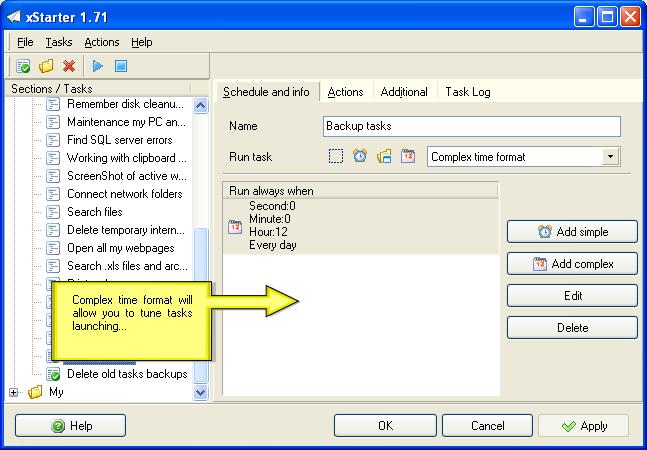Click the xStarter title bar app icon
This screenshot has width=647, height=450.
pyautogui.click(x=14, y=17)
